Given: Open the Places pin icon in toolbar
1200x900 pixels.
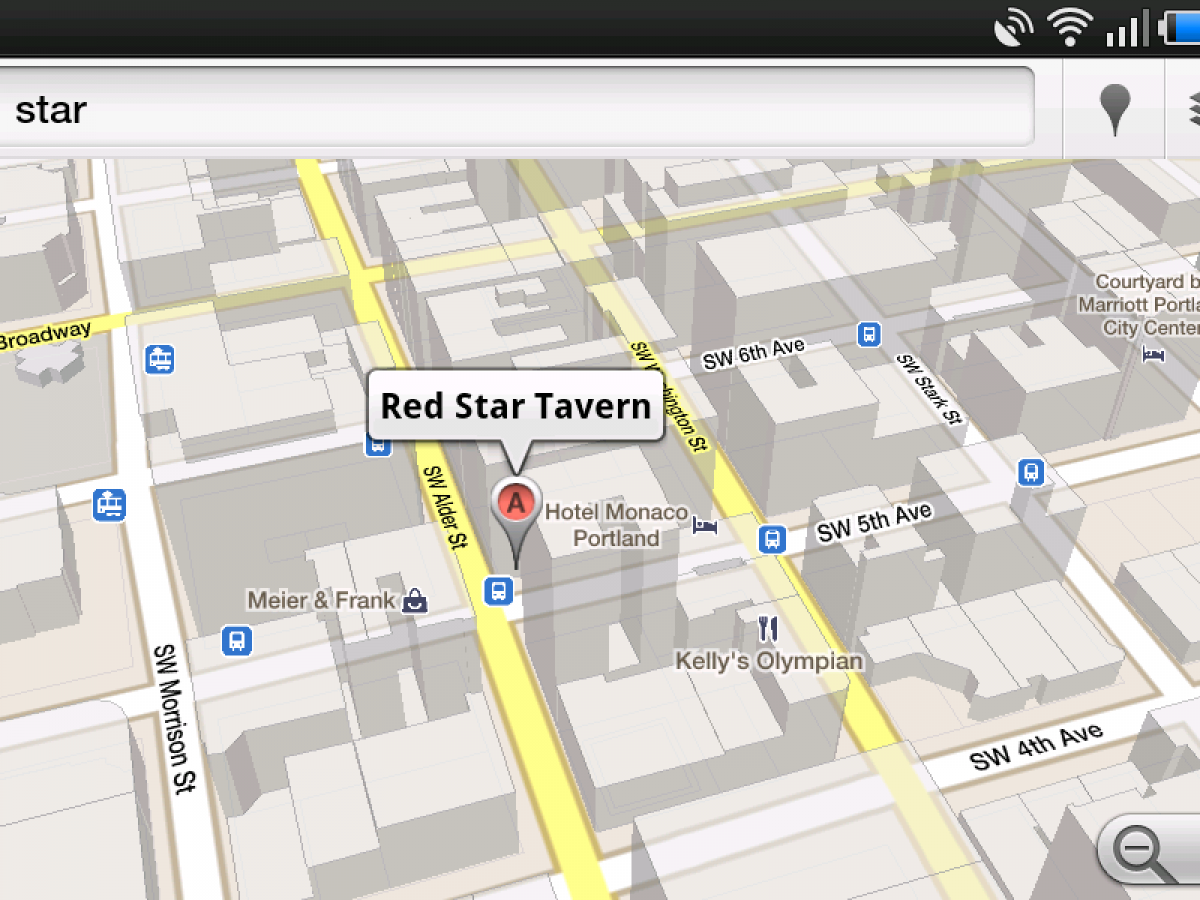Looking at the screenshot, I should point(1115,110).
